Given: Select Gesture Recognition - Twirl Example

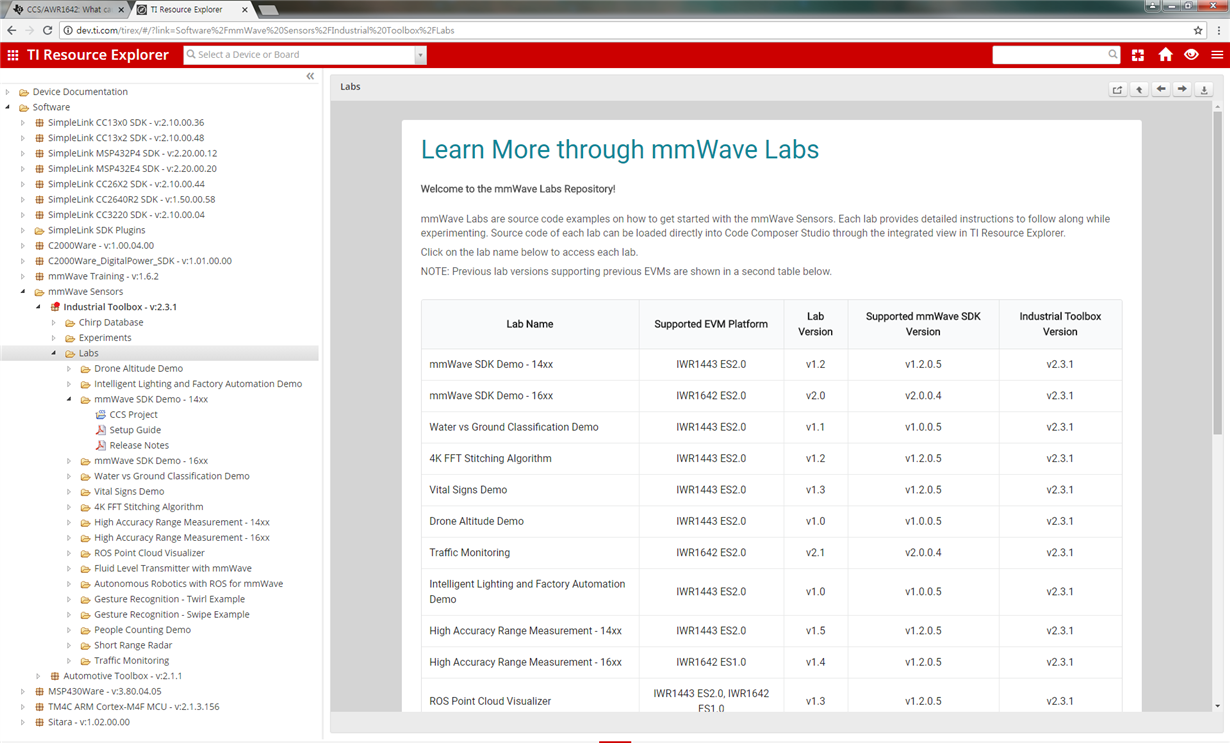Looking at the screenshot, I should [x=169, y=599].
